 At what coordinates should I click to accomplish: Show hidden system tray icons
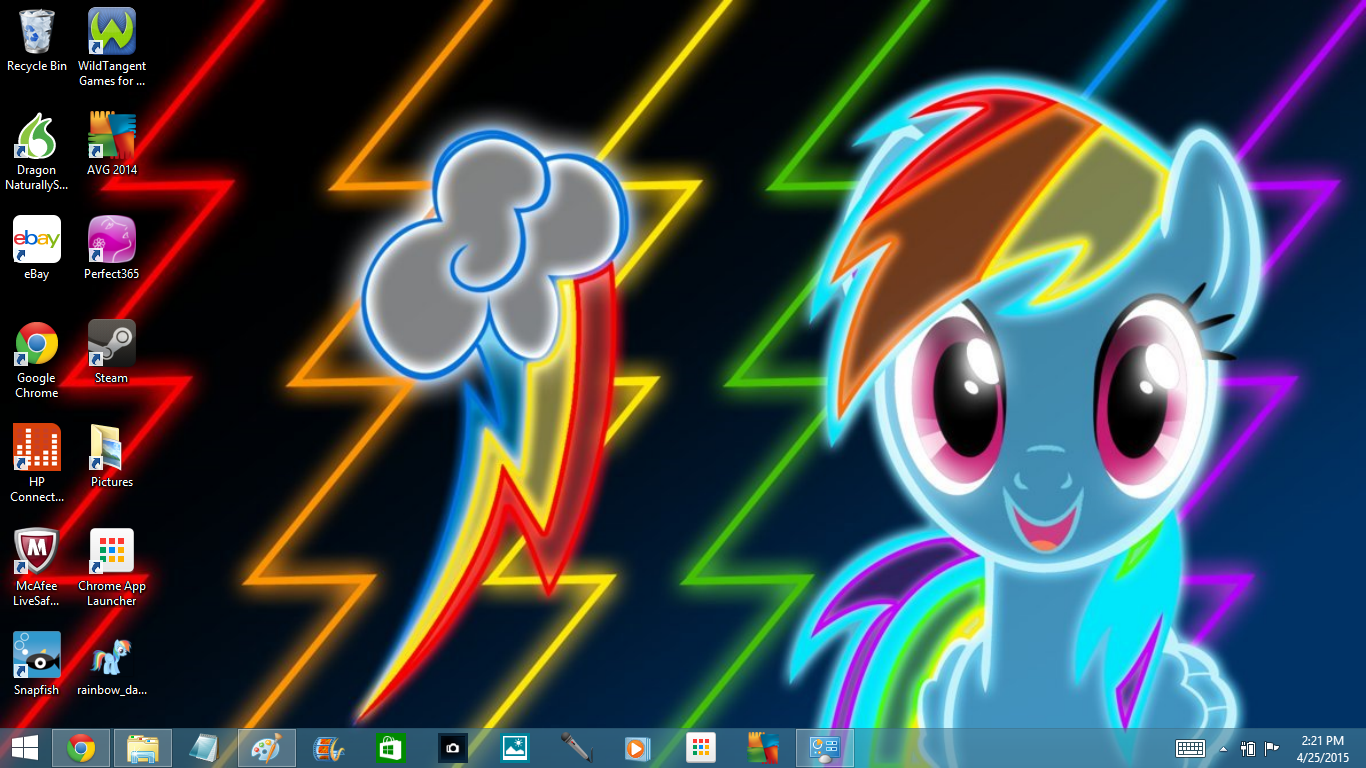click(1223, 748)
